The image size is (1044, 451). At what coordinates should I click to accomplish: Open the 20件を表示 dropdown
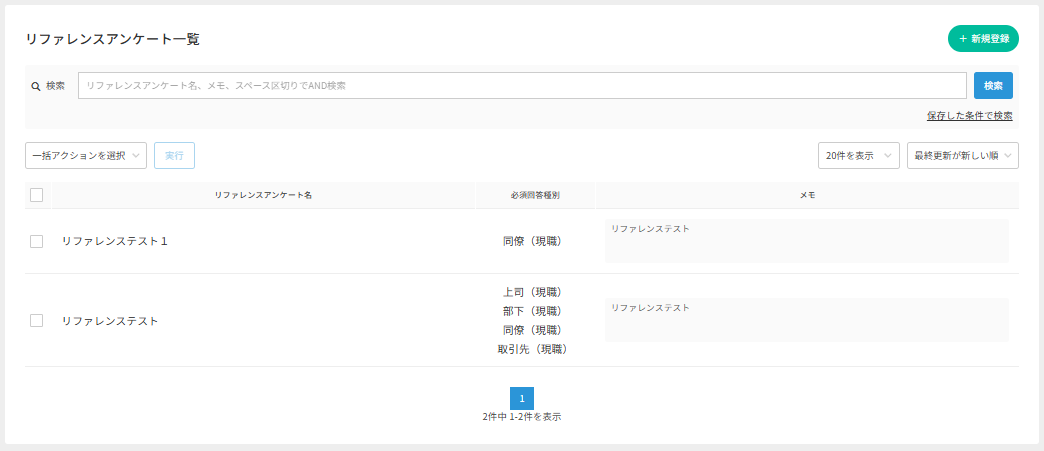858,156
